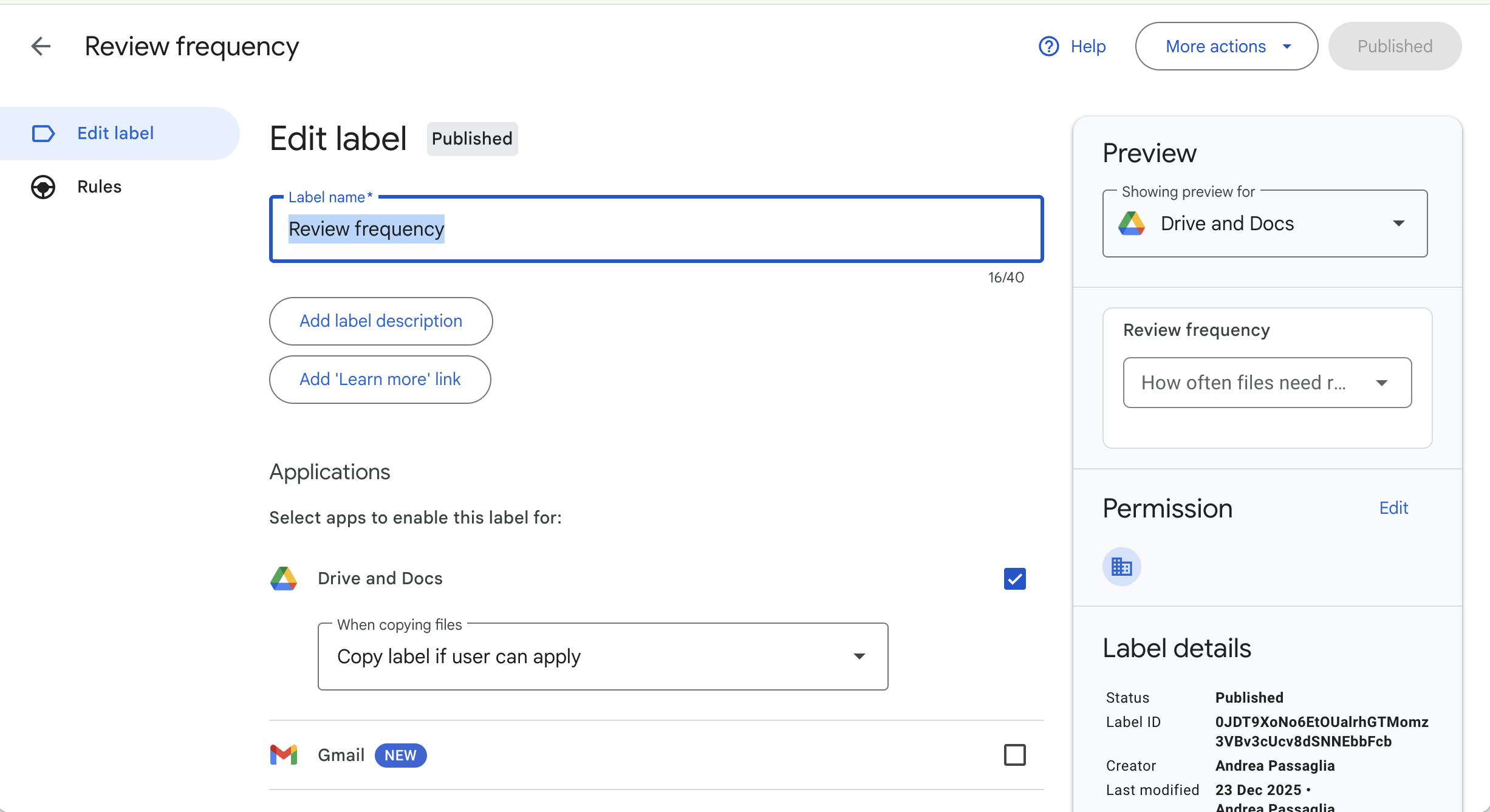This screenshot has height=812, width=1490.
Task: Open the More actions dropdown
Action: pyautogui.click(x=1226, y=46)
